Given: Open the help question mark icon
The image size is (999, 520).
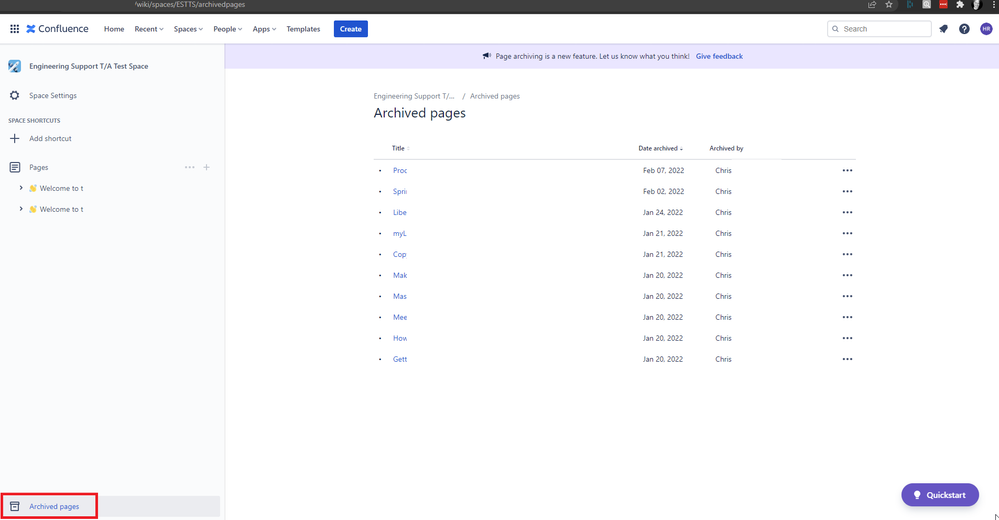Looking at the screenshot, I should 965,29.
